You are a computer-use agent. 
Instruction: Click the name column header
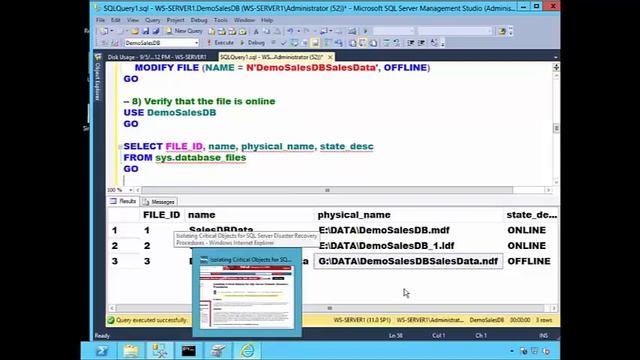click(249, 215)
